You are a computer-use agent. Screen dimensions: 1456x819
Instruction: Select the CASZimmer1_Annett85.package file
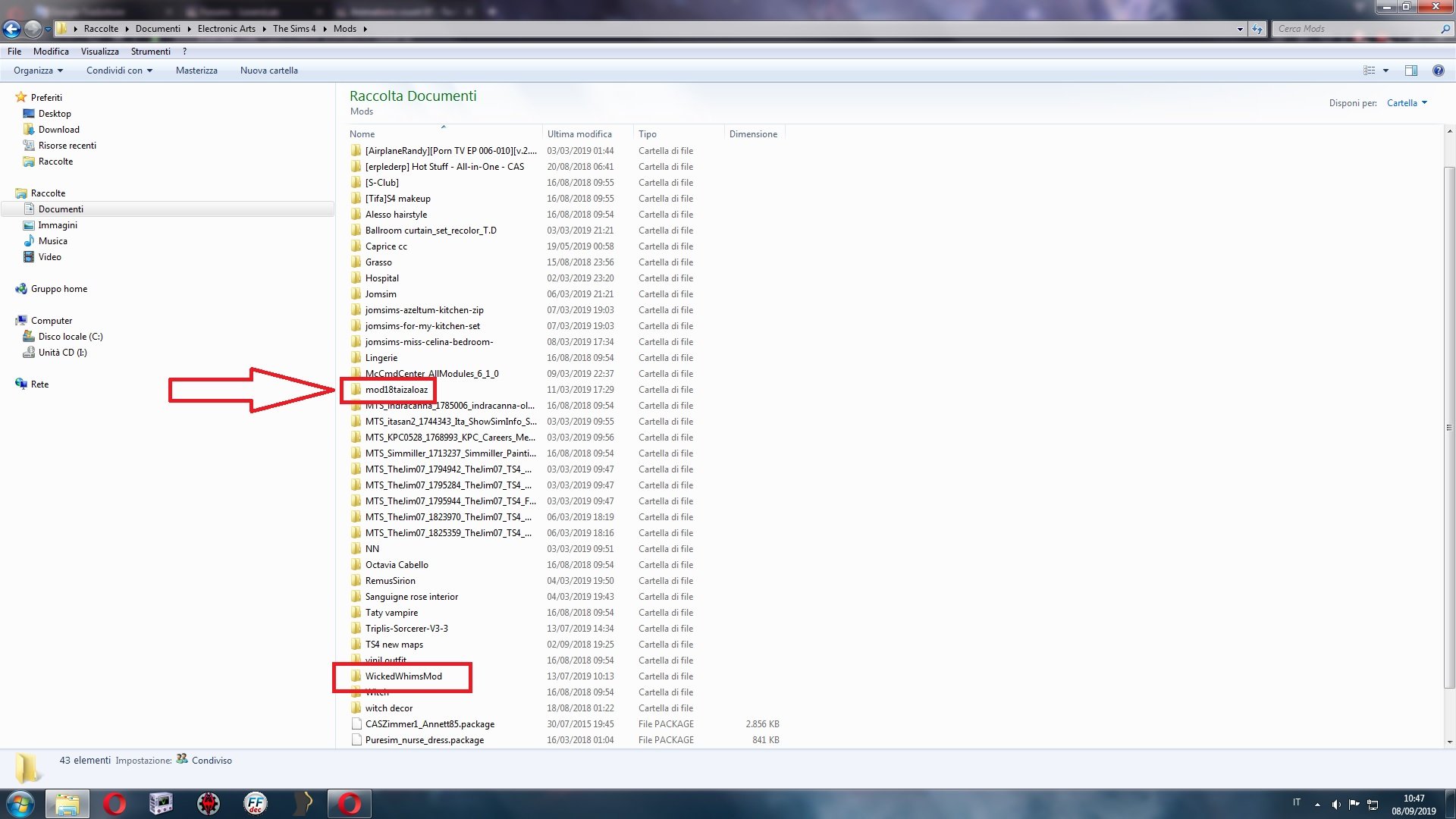(429, 724)
